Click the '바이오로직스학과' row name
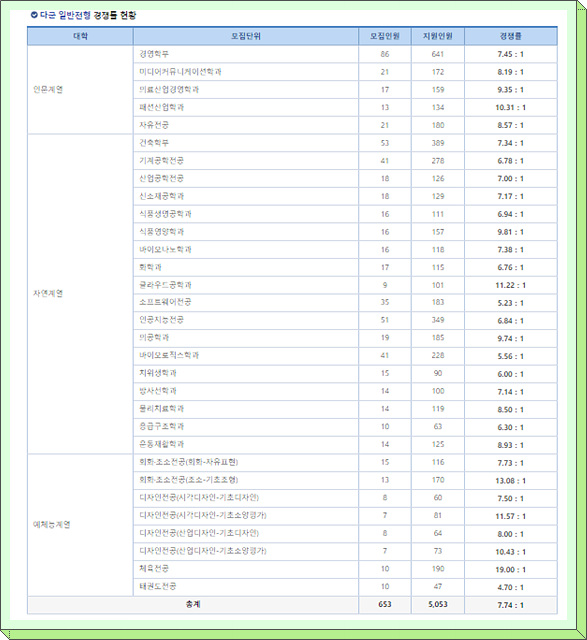Screen dimensions: 587x640 [169, 356]
